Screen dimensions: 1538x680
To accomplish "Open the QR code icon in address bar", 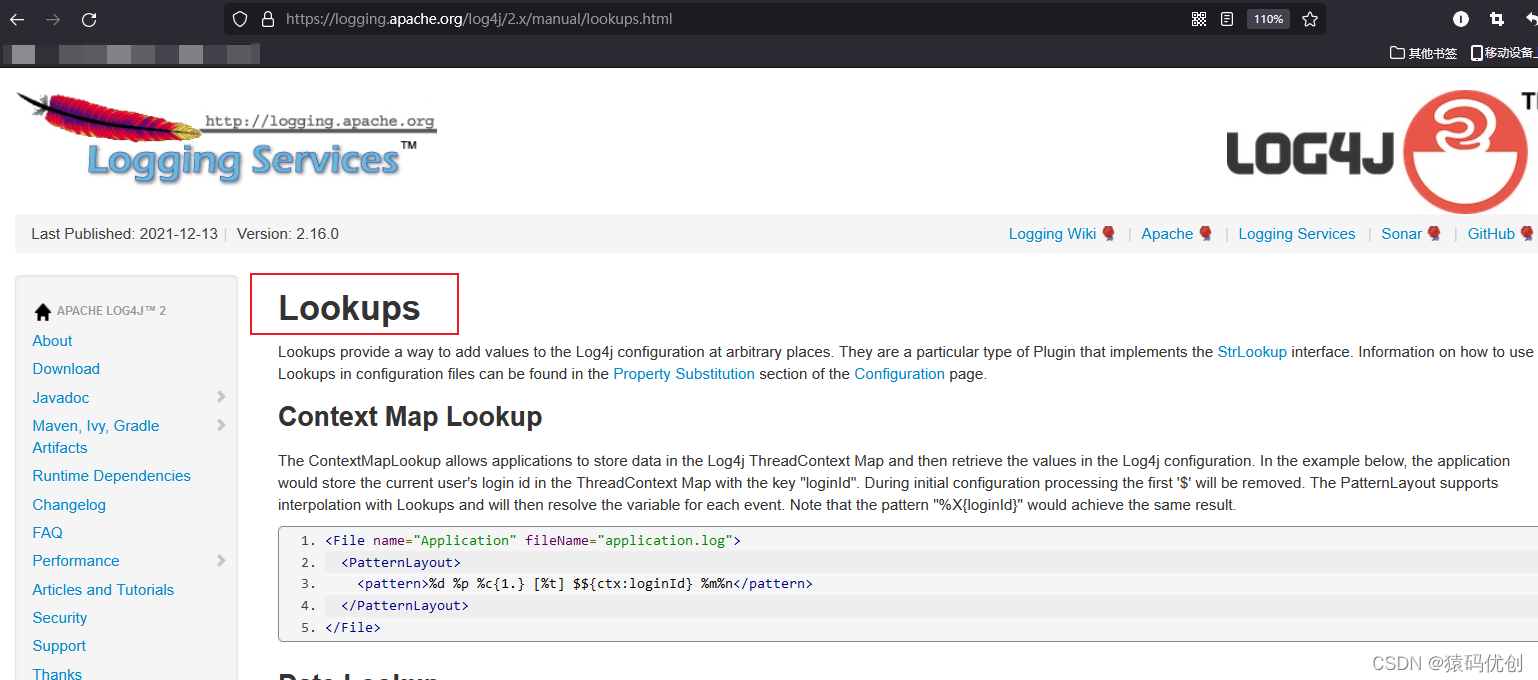I will click(x=1199, y=19).
